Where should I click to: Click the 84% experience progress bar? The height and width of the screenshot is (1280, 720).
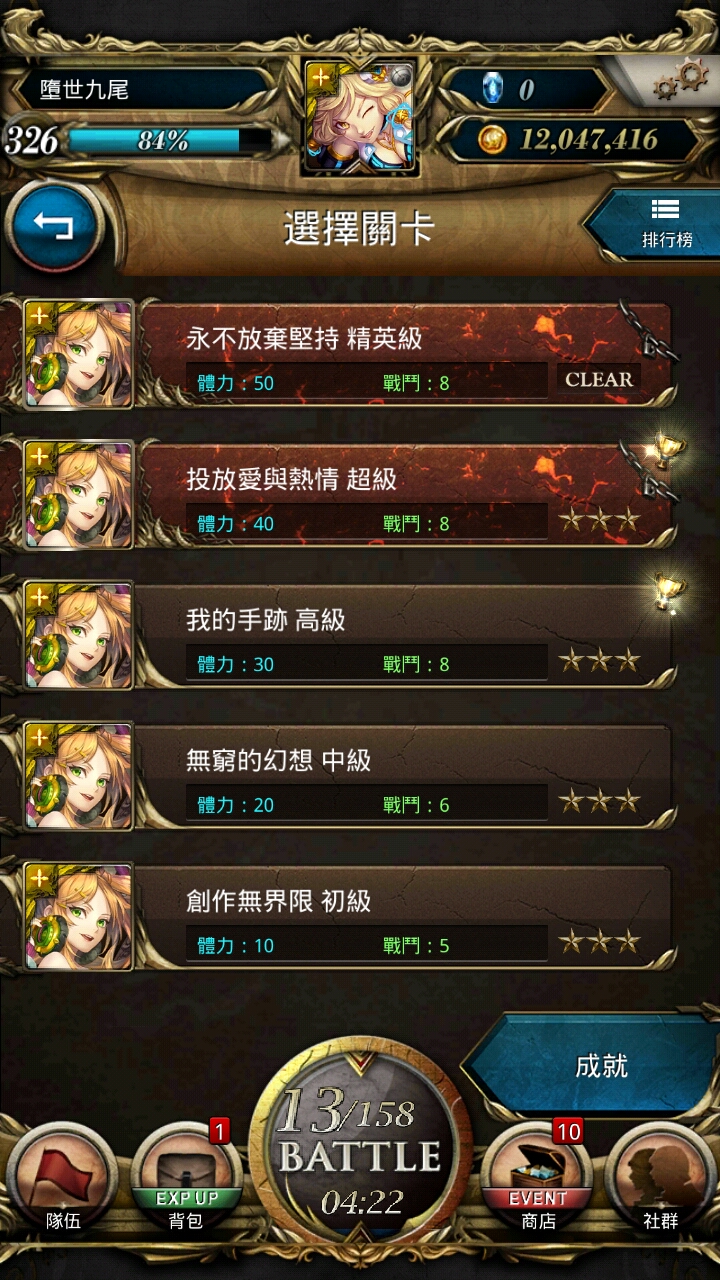tap(168, 141)
